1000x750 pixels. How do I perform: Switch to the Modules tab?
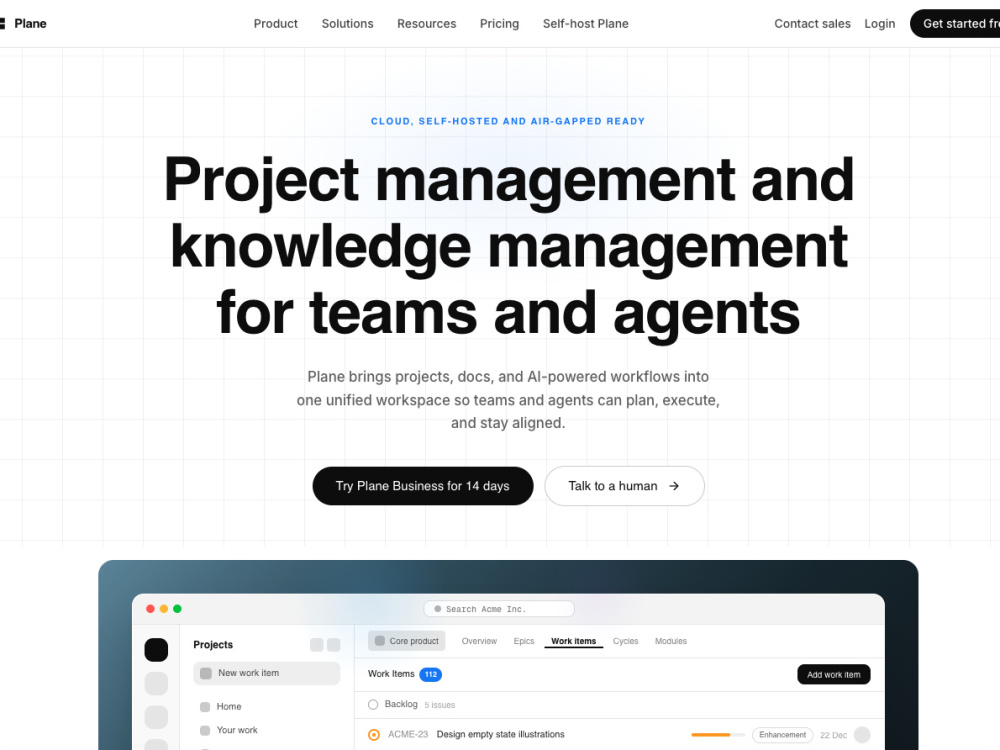pos(671,641)
